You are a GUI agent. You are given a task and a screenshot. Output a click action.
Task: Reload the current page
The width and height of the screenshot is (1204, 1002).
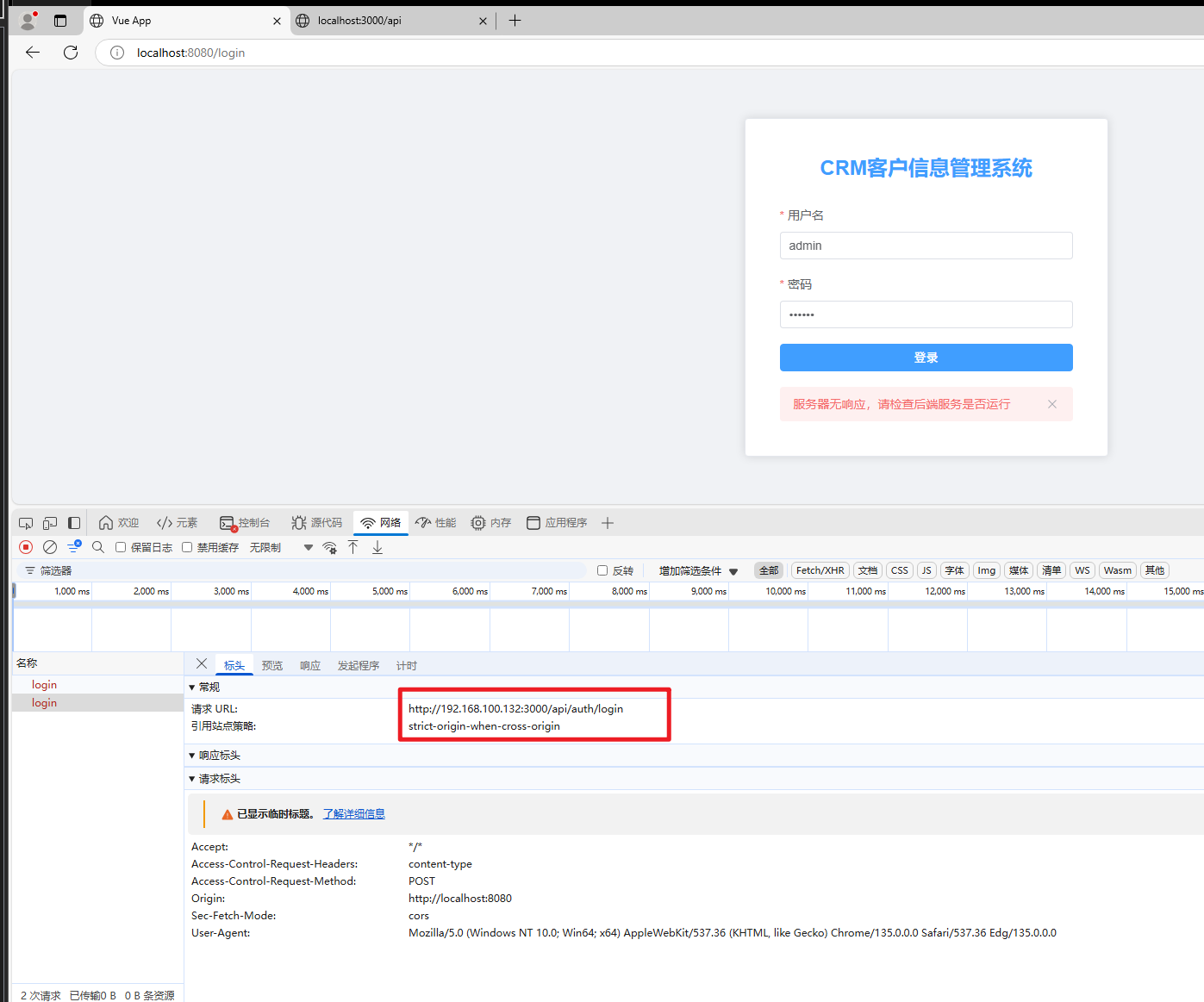[x=71, y=53]
